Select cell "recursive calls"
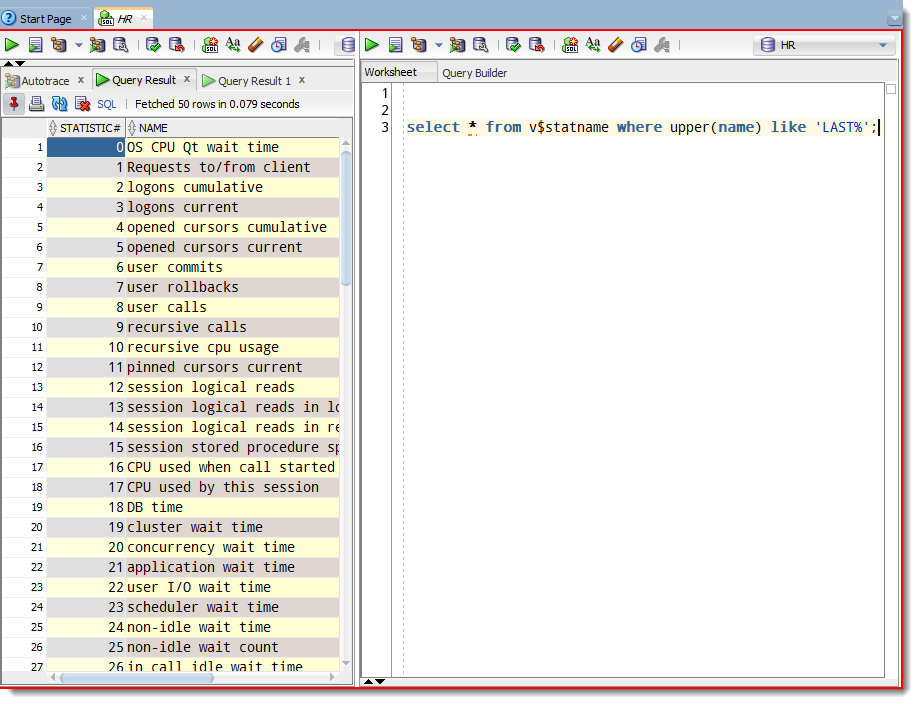The height and width of the screenshot is (704, 918). [x=232, y=327]
